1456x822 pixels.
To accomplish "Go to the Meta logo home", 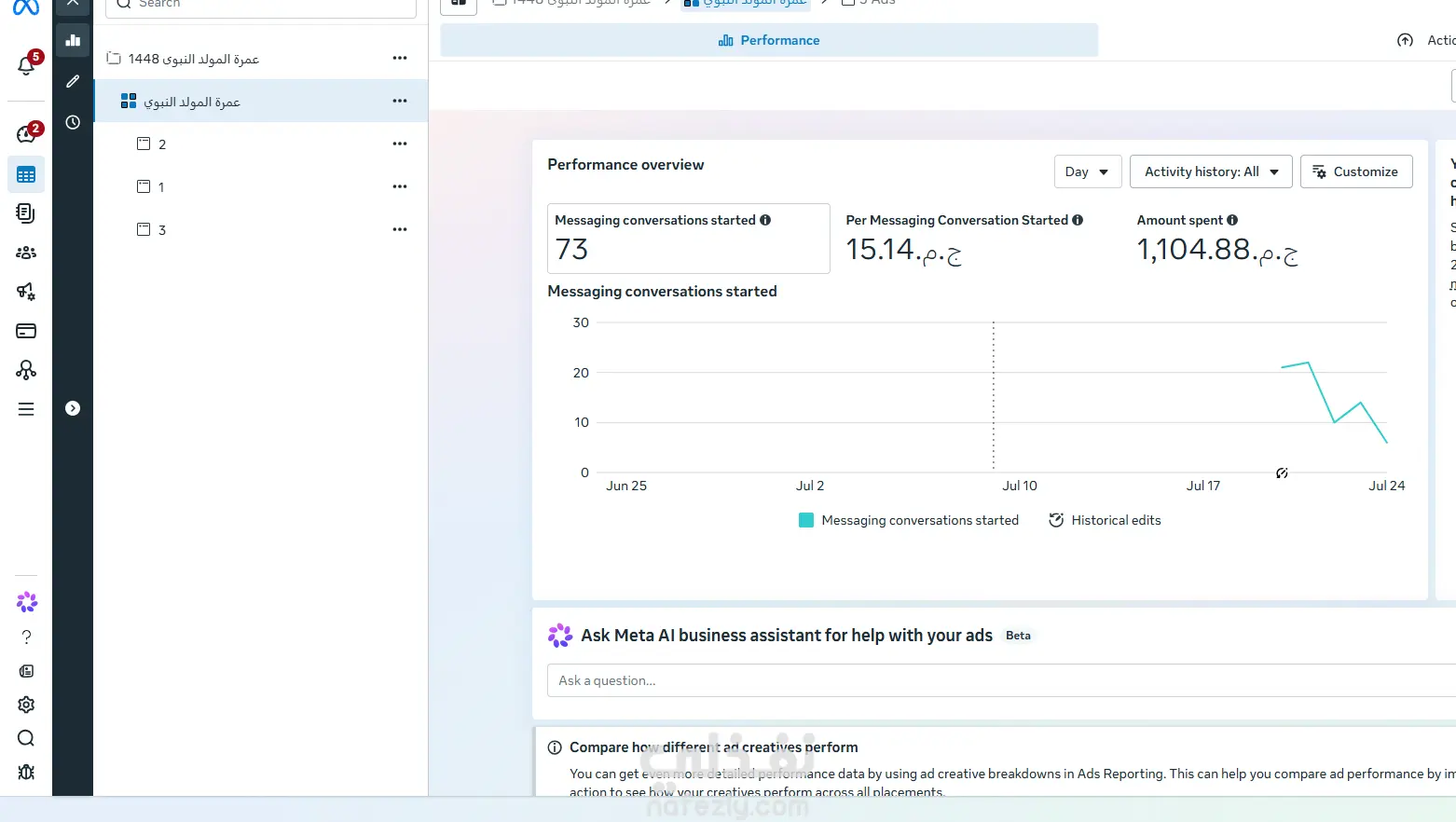I will [26, 7].
